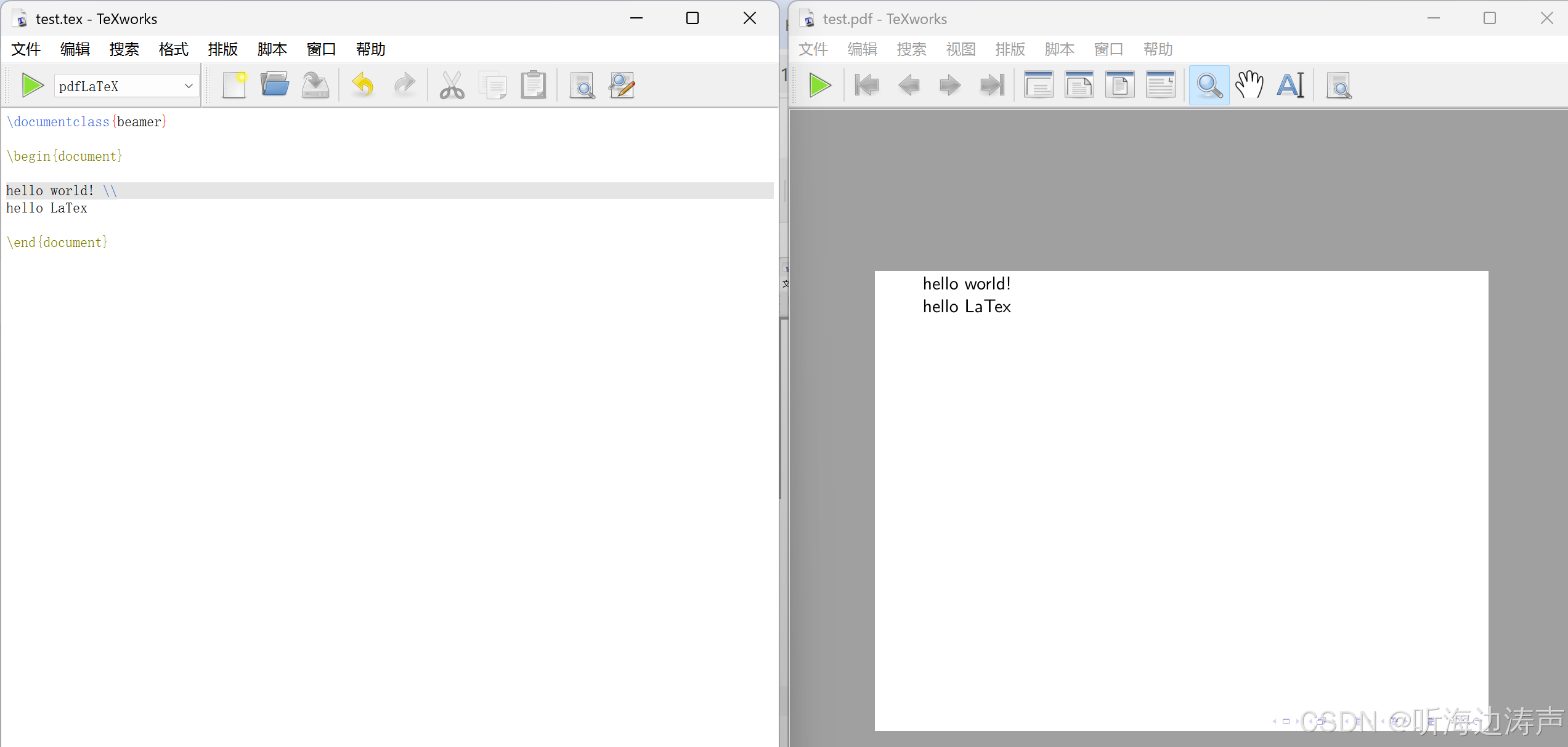Open the pdfLaTeX engine dropdown

[x=126, y=86]
